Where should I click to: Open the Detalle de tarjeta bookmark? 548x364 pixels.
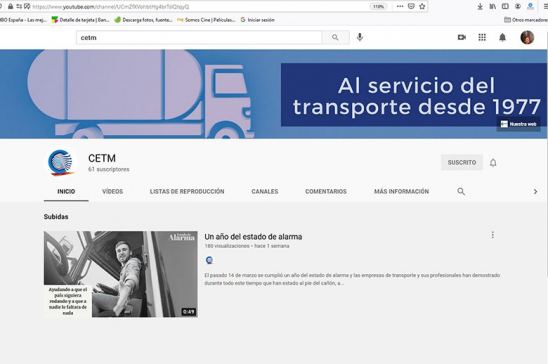click(81, 20)
